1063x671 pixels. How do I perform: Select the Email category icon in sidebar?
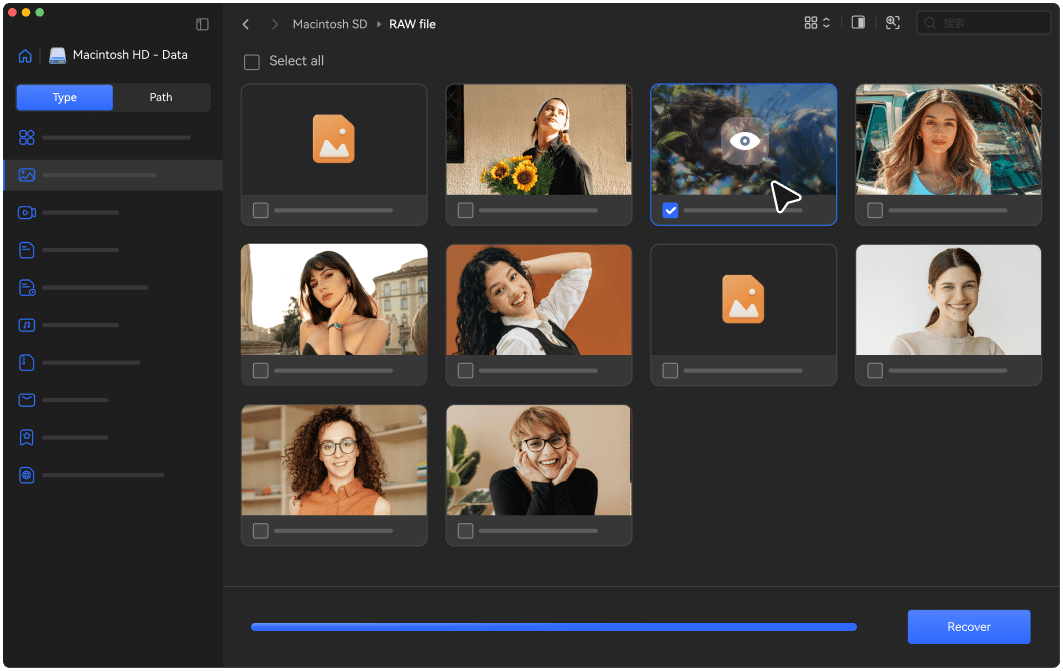[x=27, y=400]
